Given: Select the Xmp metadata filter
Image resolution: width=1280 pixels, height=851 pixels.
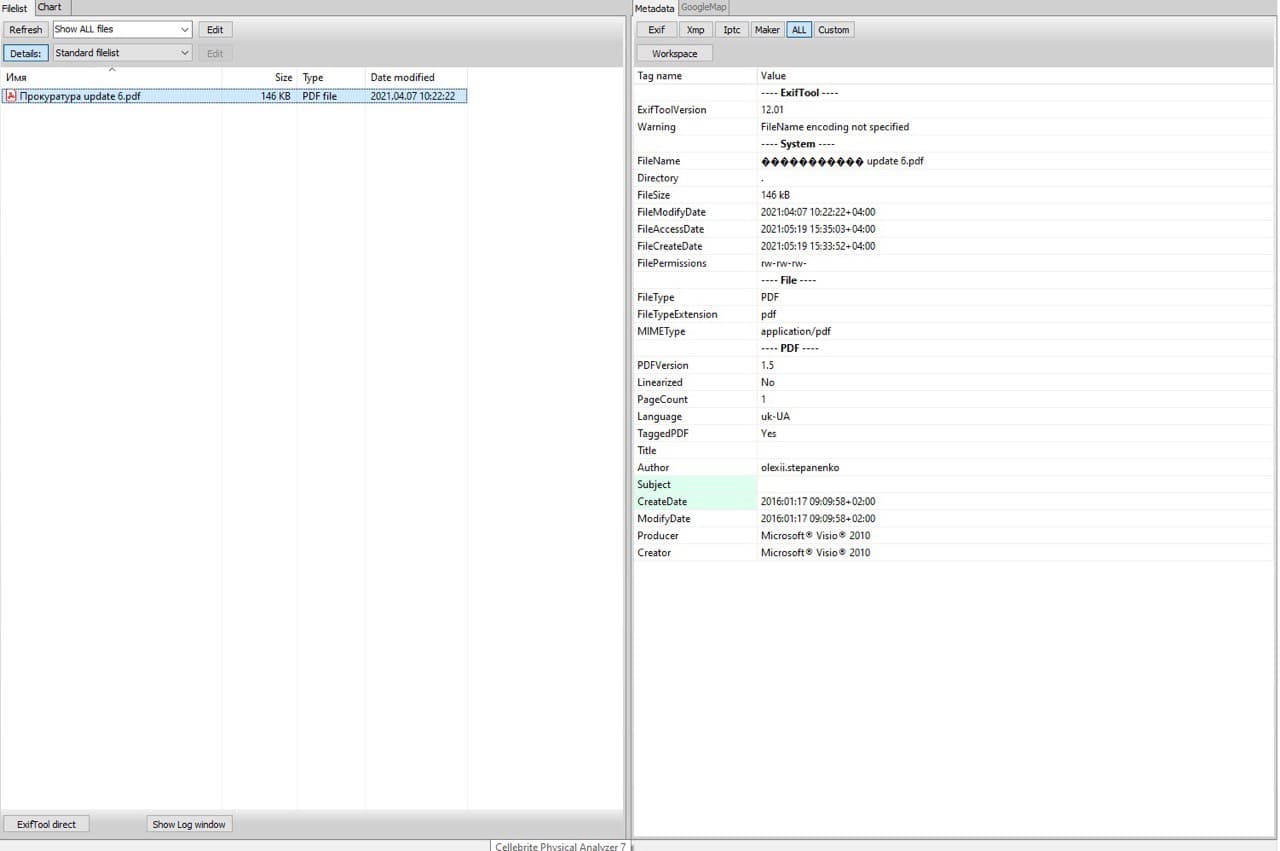Looking at the screenshot, I should click(695, 30).
